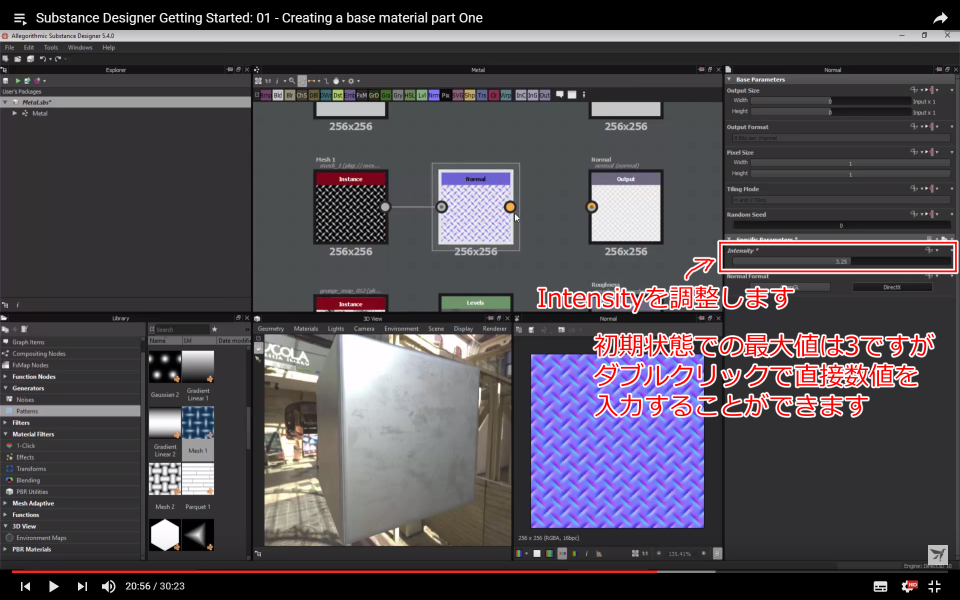This screenshot has height=600, width=960.
Task: Click the Random Seed slider
Action: point(841,226)
